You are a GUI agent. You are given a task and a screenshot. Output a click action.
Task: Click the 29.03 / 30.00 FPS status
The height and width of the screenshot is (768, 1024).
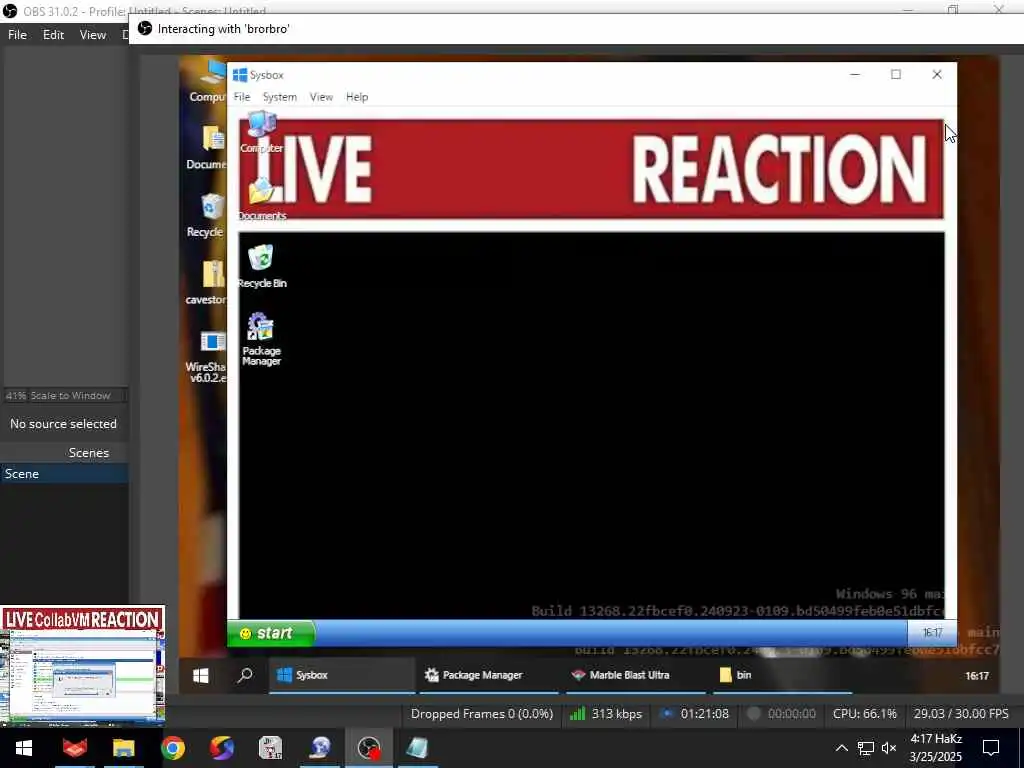pyautogui.click(x=961, y=714)
